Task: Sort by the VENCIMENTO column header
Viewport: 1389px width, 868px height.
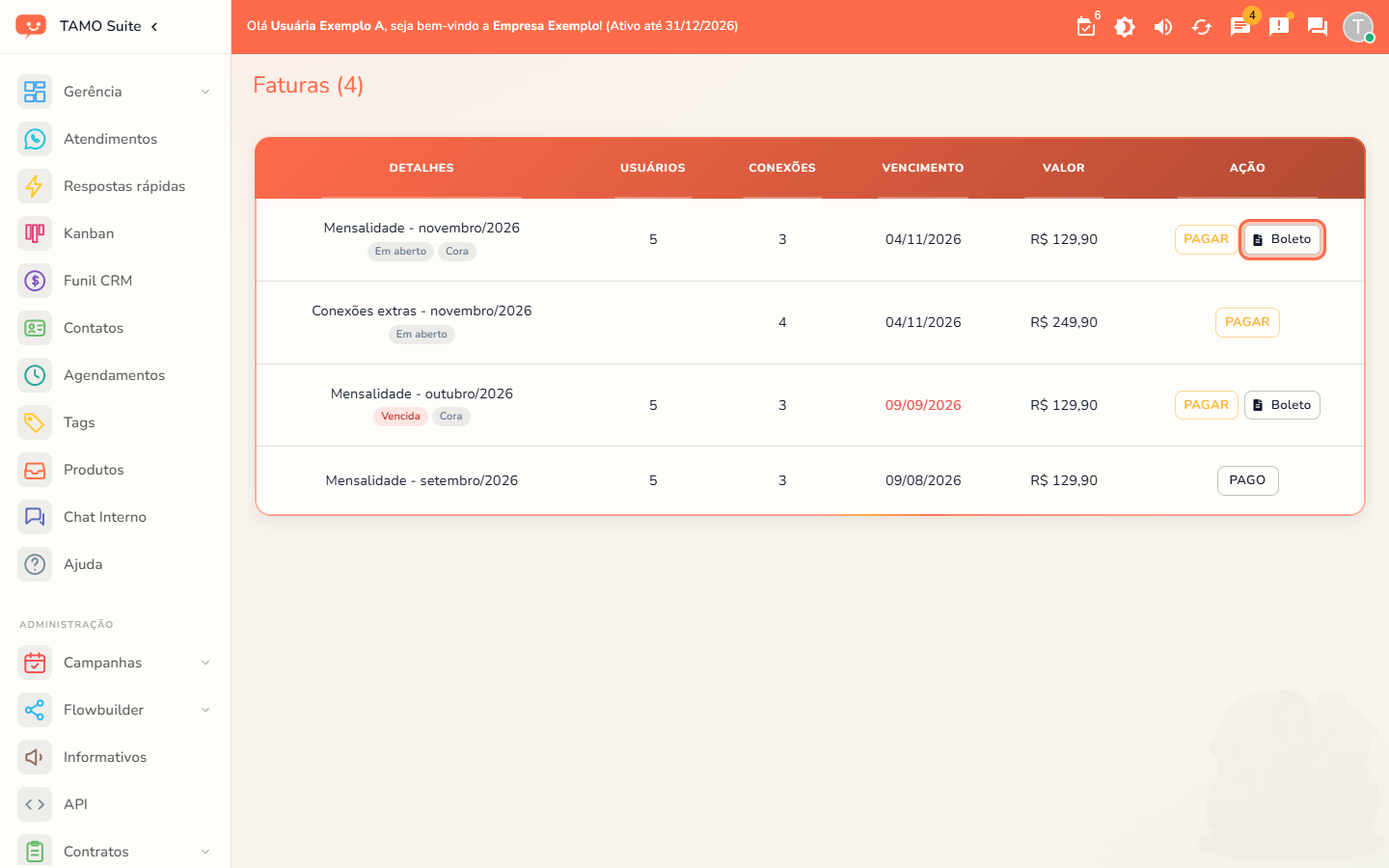Action: [x=922, y=168]
